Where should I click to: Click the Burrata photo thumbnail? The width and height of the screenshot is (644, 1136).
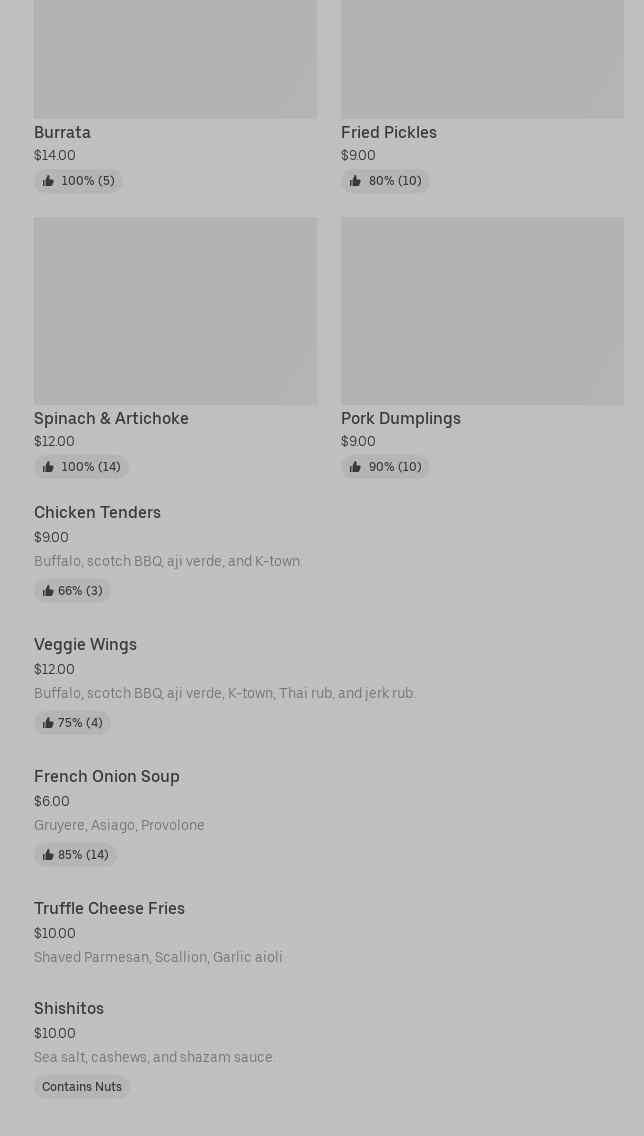tap(175, 59)
